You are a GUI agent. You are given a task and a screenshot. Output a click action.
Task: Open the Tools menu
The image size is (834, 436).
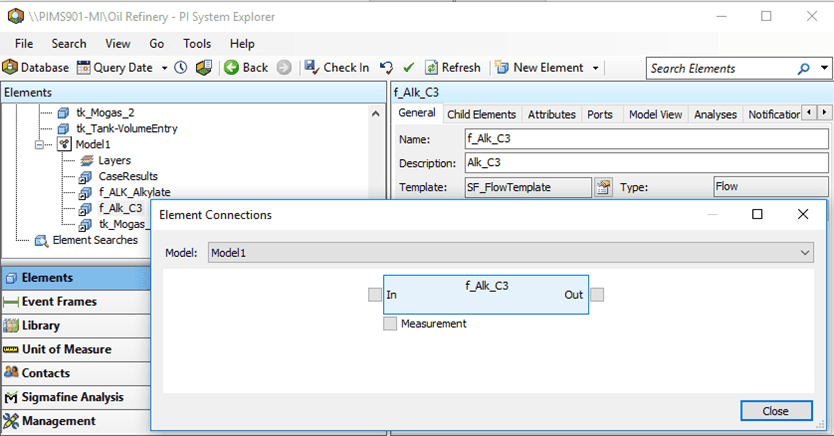tap(197, 44)
